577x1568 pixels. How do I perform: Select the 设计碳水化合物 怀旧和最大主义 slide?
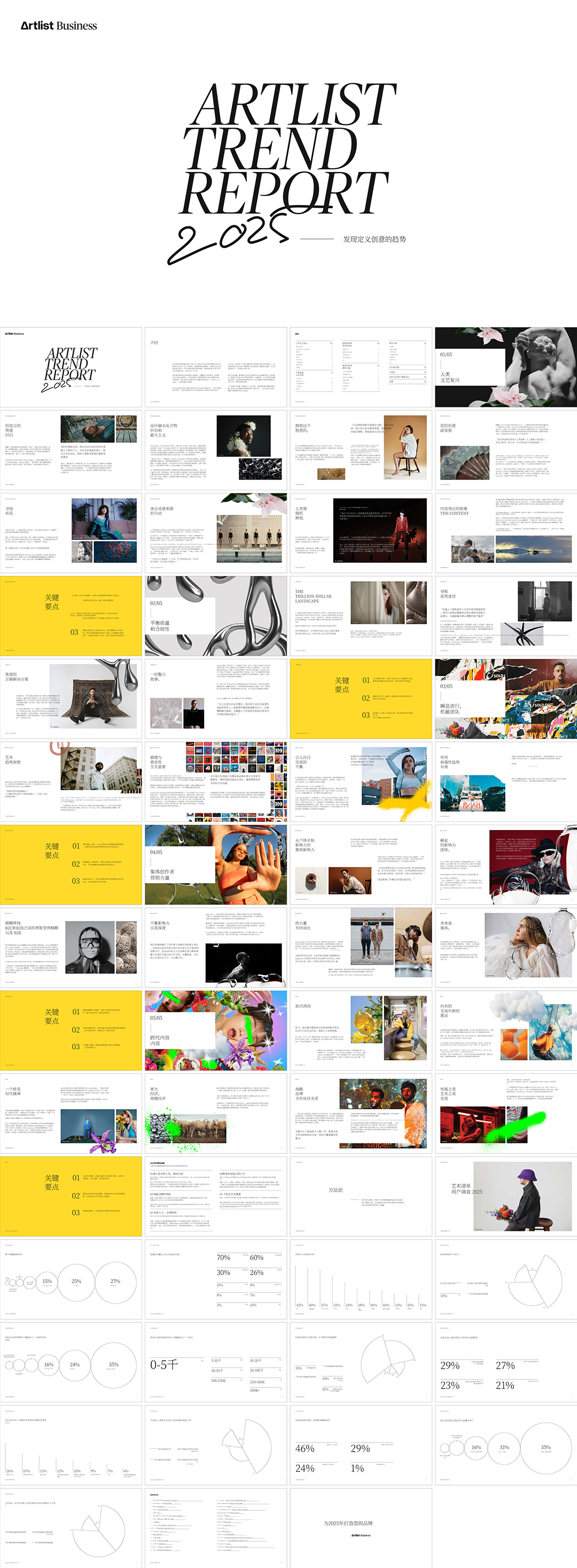tap(216, 450)
